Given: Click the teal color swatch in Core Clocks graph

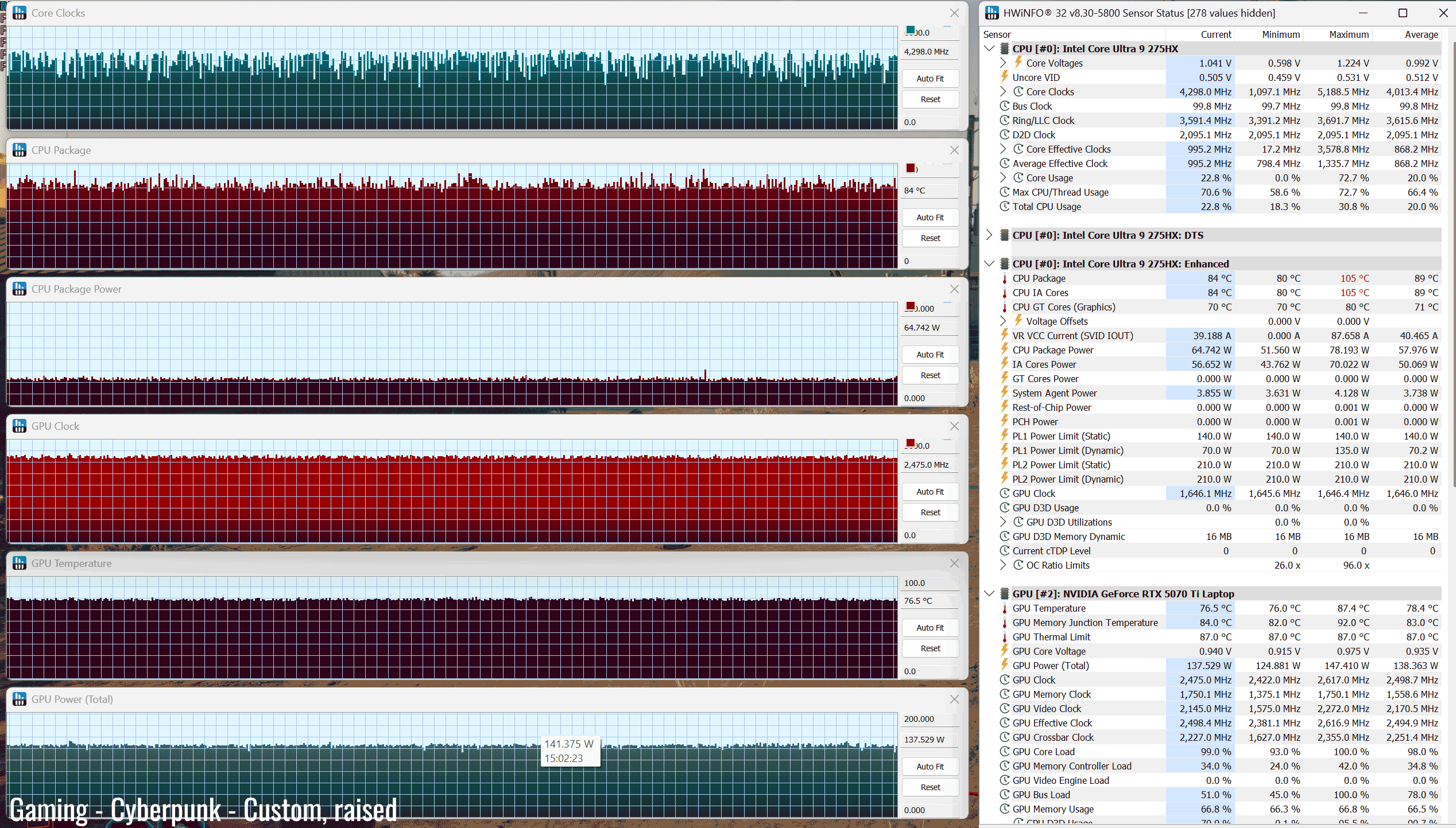Looking at the screenshot, I should pos(911,30).
